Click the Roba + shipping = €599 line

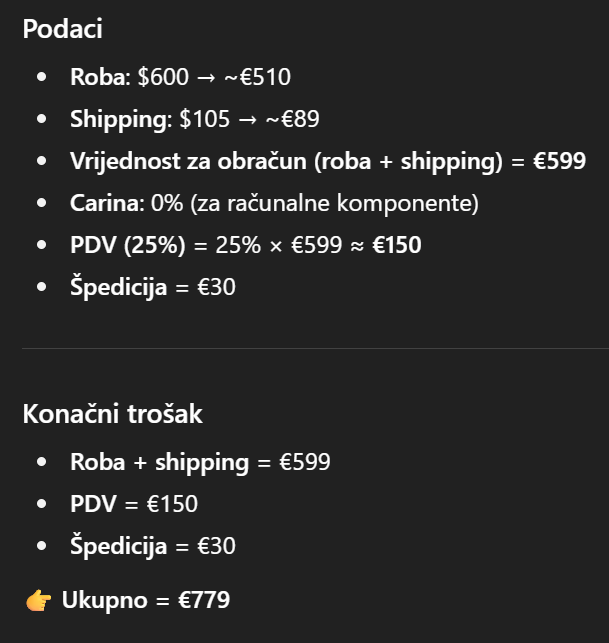tap(200, 462)
